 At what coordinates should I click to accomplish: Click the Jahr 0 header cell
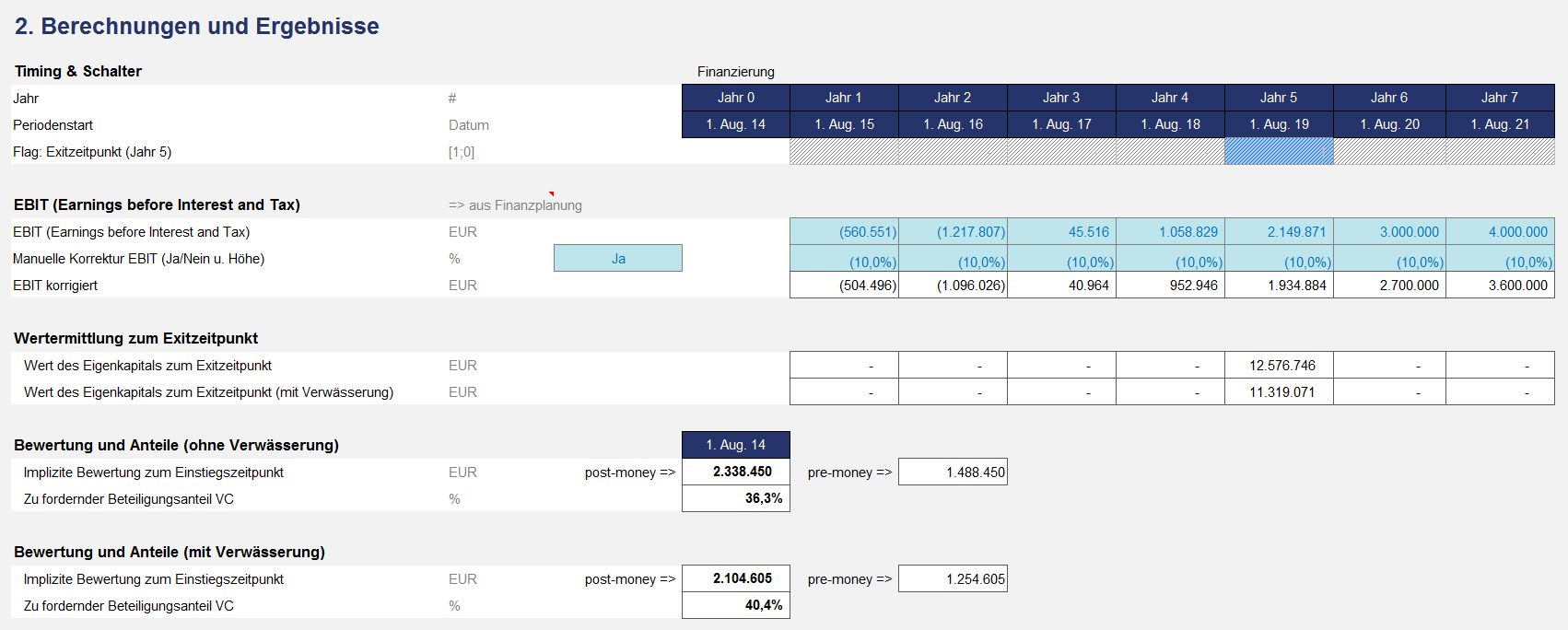pos(736,98)
